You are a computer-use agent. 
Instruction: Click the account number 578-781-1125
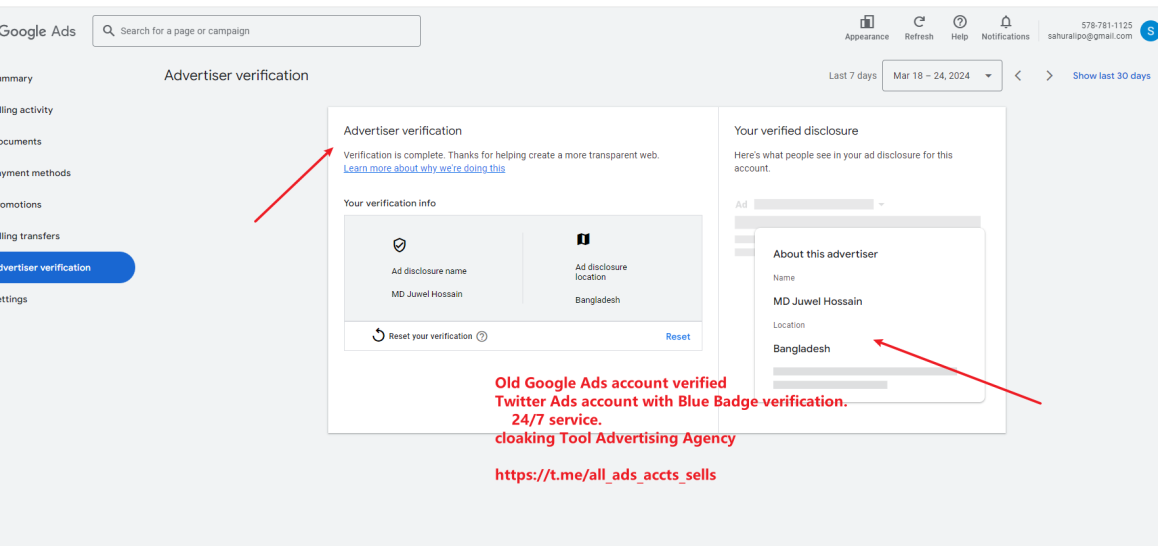tap(1106, 25)
